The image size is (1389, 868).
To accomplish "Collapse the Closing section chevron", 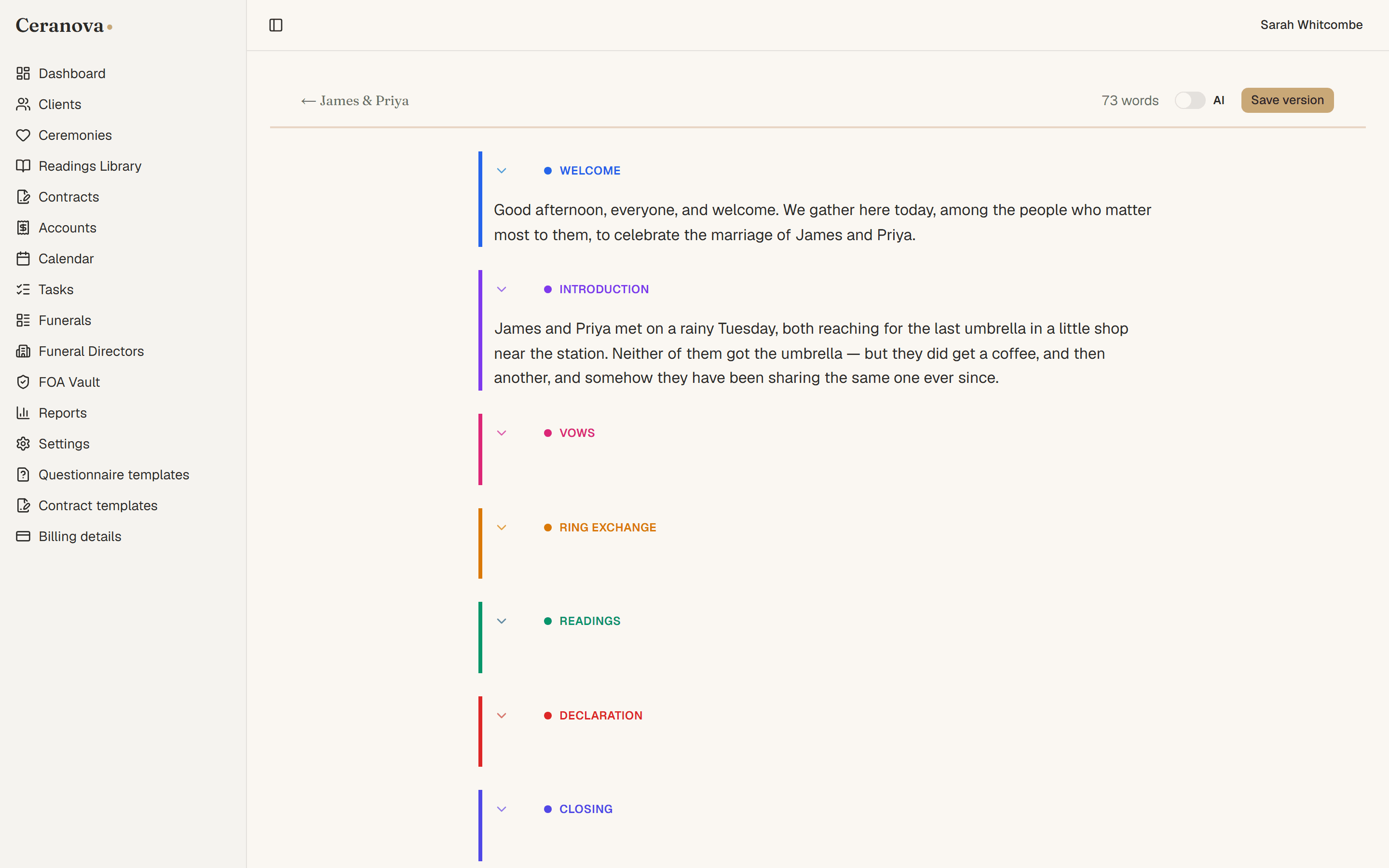I will (x=502, y=810).
